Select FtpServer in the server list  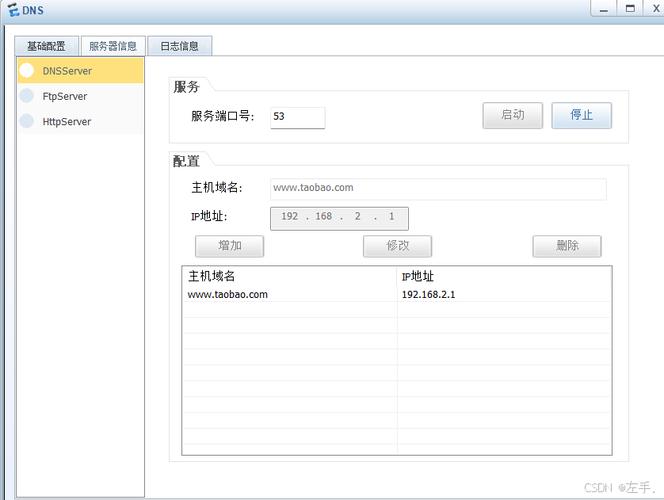point(80,96)
